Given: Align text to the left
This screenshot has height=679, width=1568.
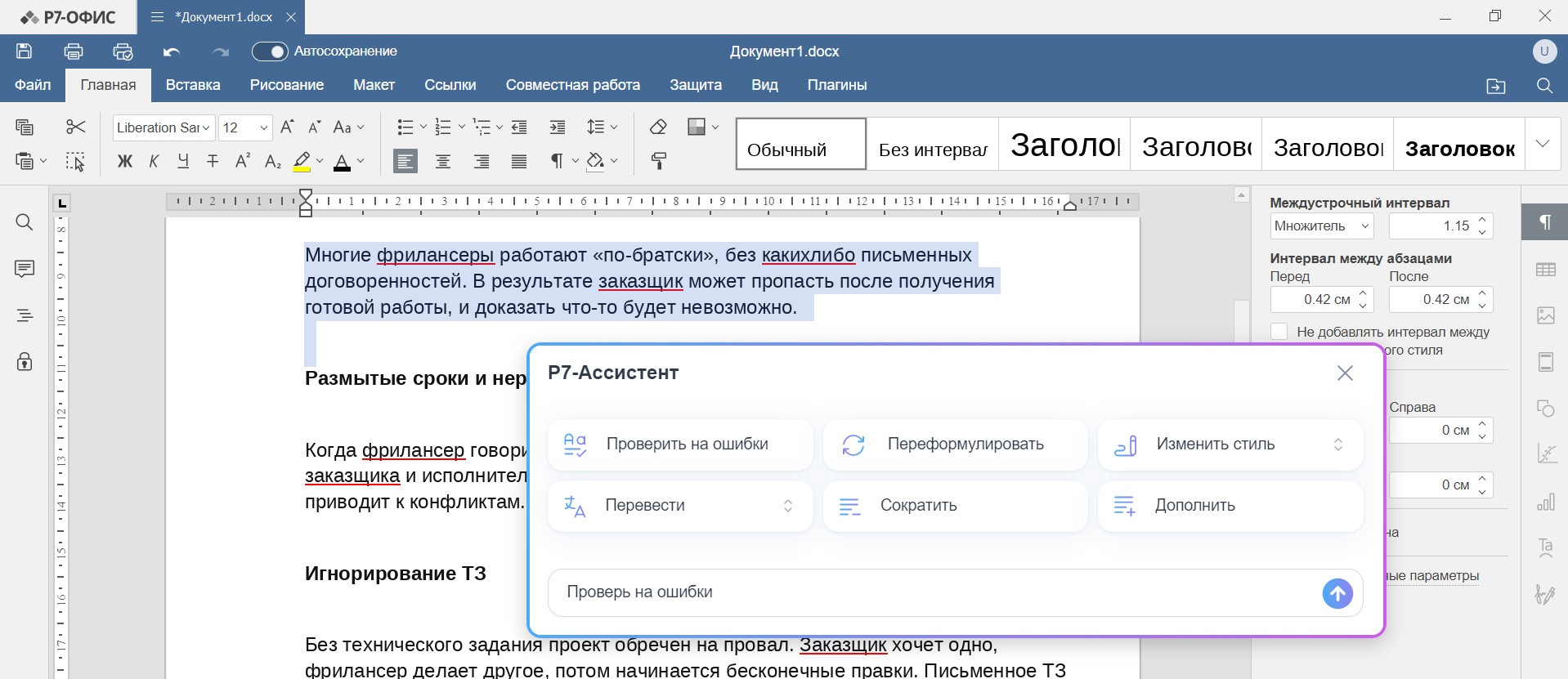Looking at the screenshot, I should [x=405, y=161].
